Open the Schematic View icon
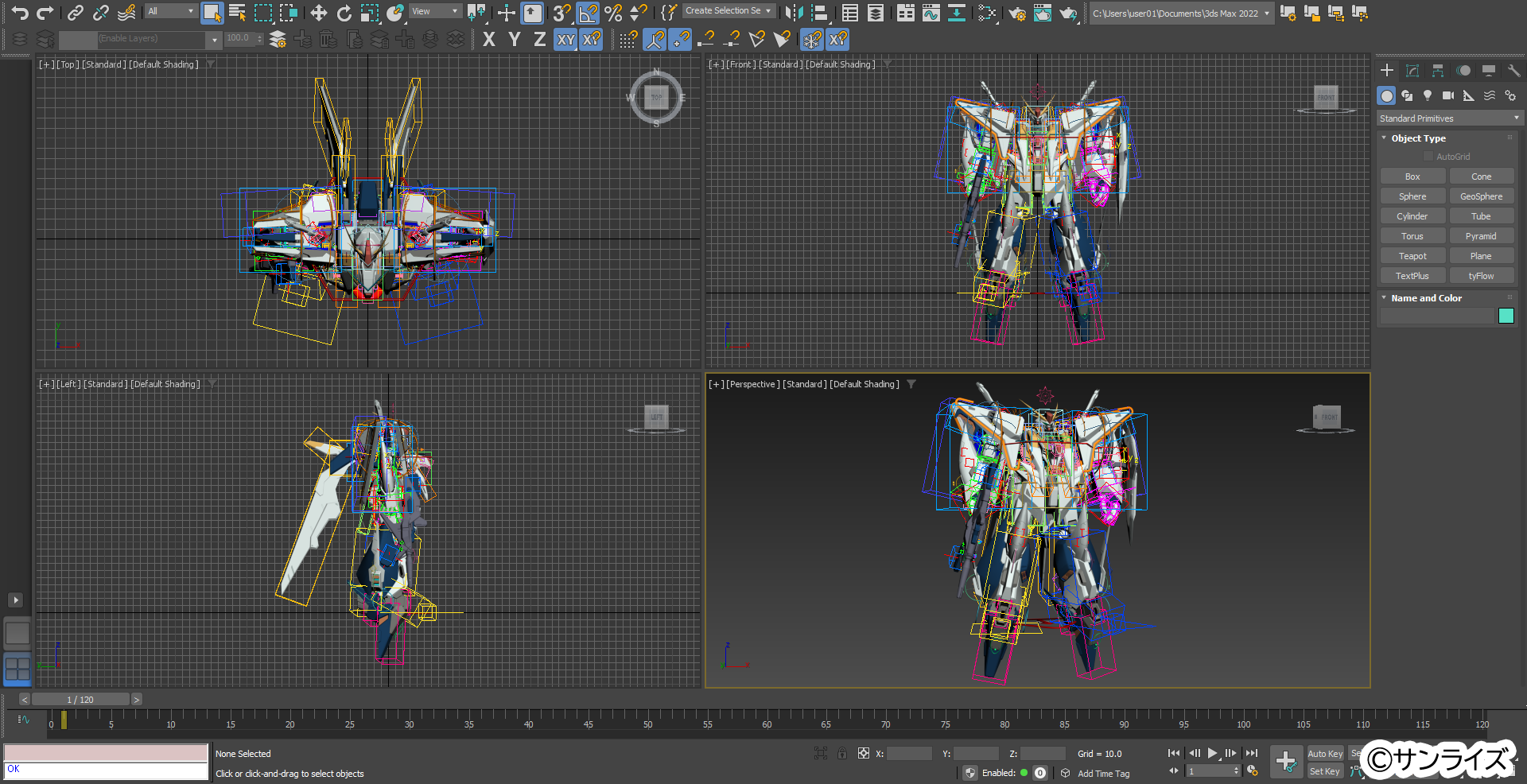This screenshot has width=1527, height=784. click(x=957, y=13)
